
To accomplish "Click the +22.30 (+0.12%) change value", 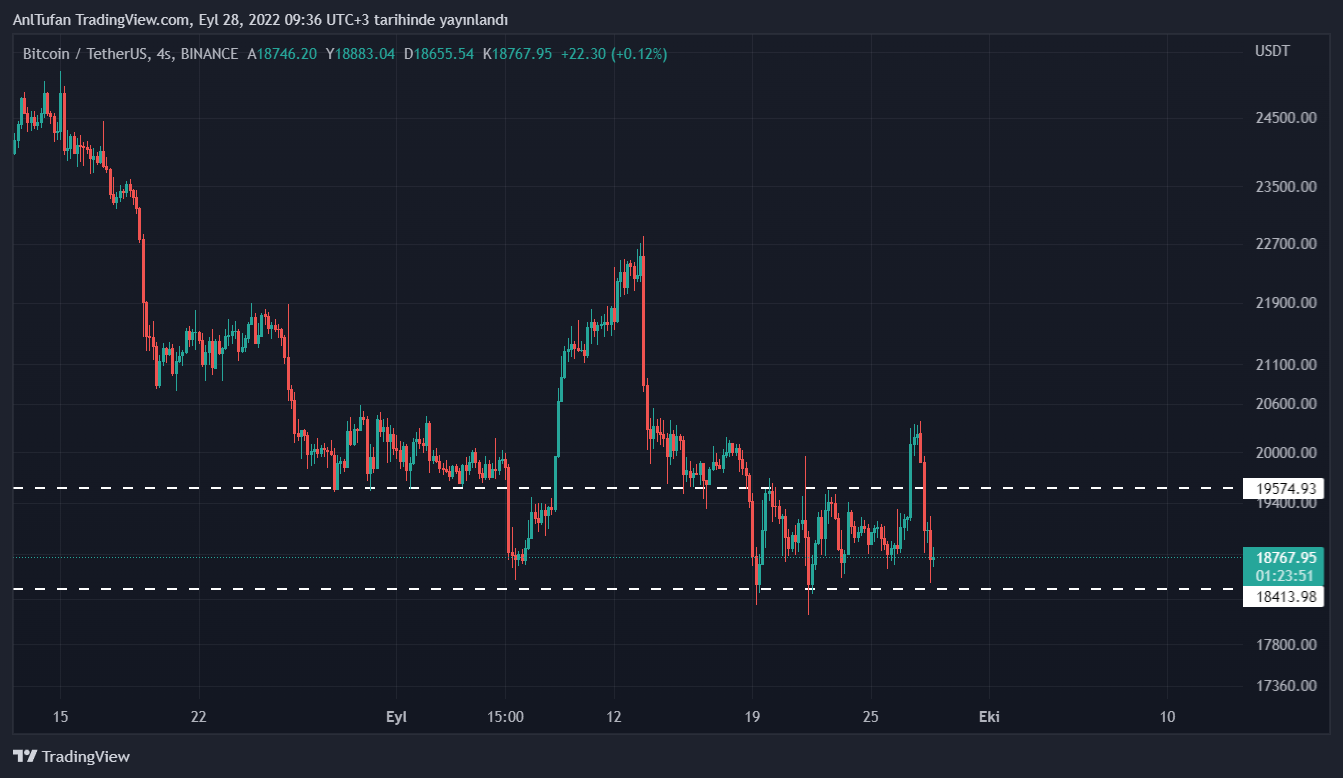I will point(614,53).
